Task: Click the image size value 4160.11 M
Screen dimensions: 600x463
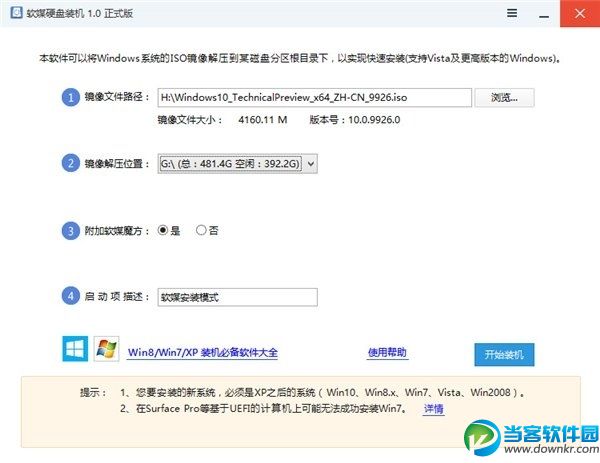Action: [x=262, y=120]
